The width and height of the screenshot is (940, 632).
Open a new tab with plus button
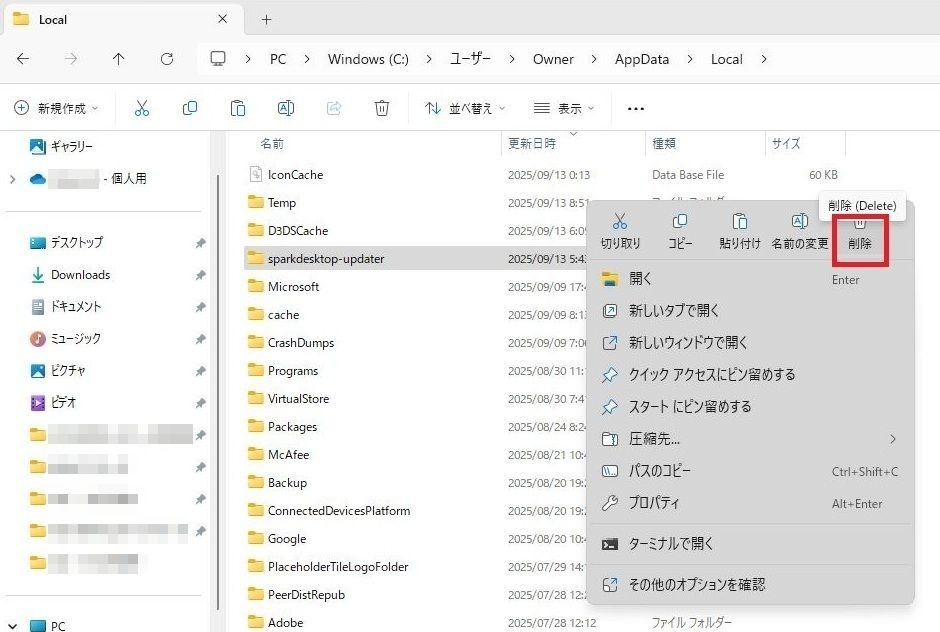point(266,19)
